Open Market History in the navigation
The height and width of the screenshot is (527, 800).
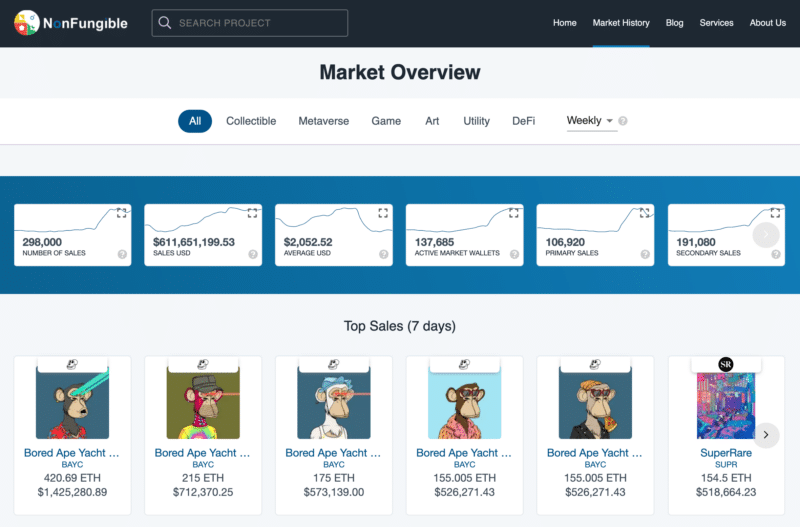point(621,23)
